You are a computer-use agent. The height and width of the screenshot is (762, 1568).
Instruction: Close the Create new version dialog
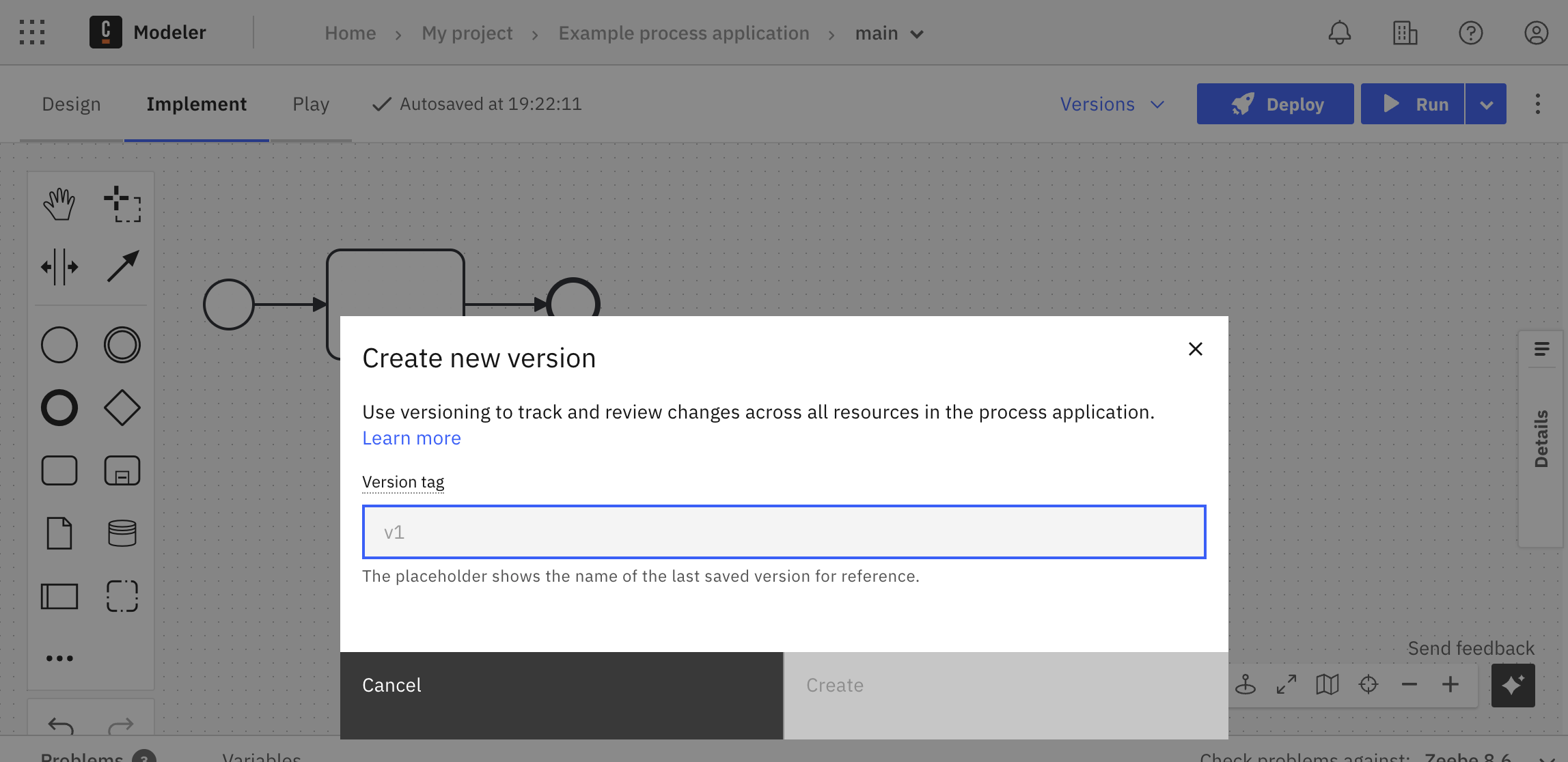pyautogui.click(x=1195, y=349)
